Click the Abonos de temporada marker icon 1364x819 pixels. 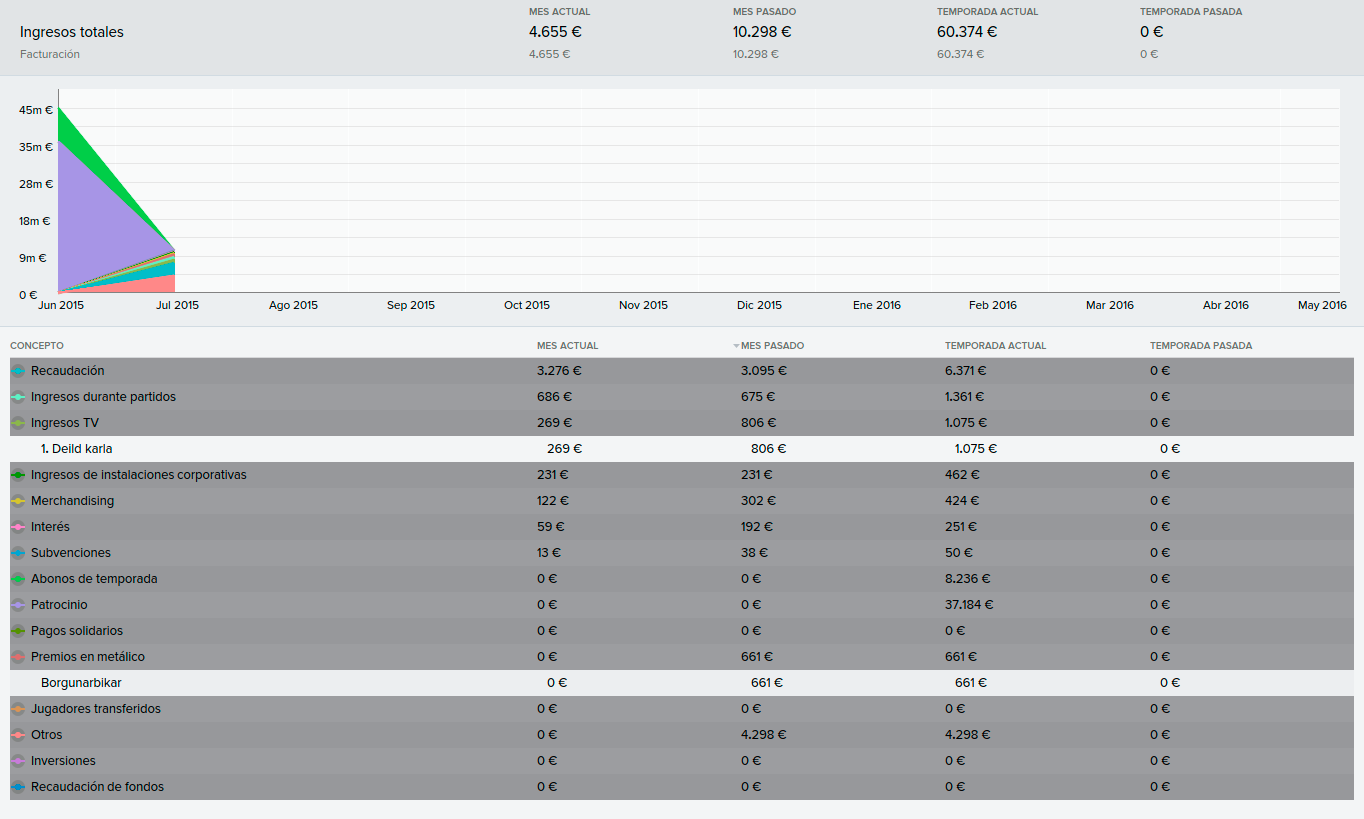[18, 579]
